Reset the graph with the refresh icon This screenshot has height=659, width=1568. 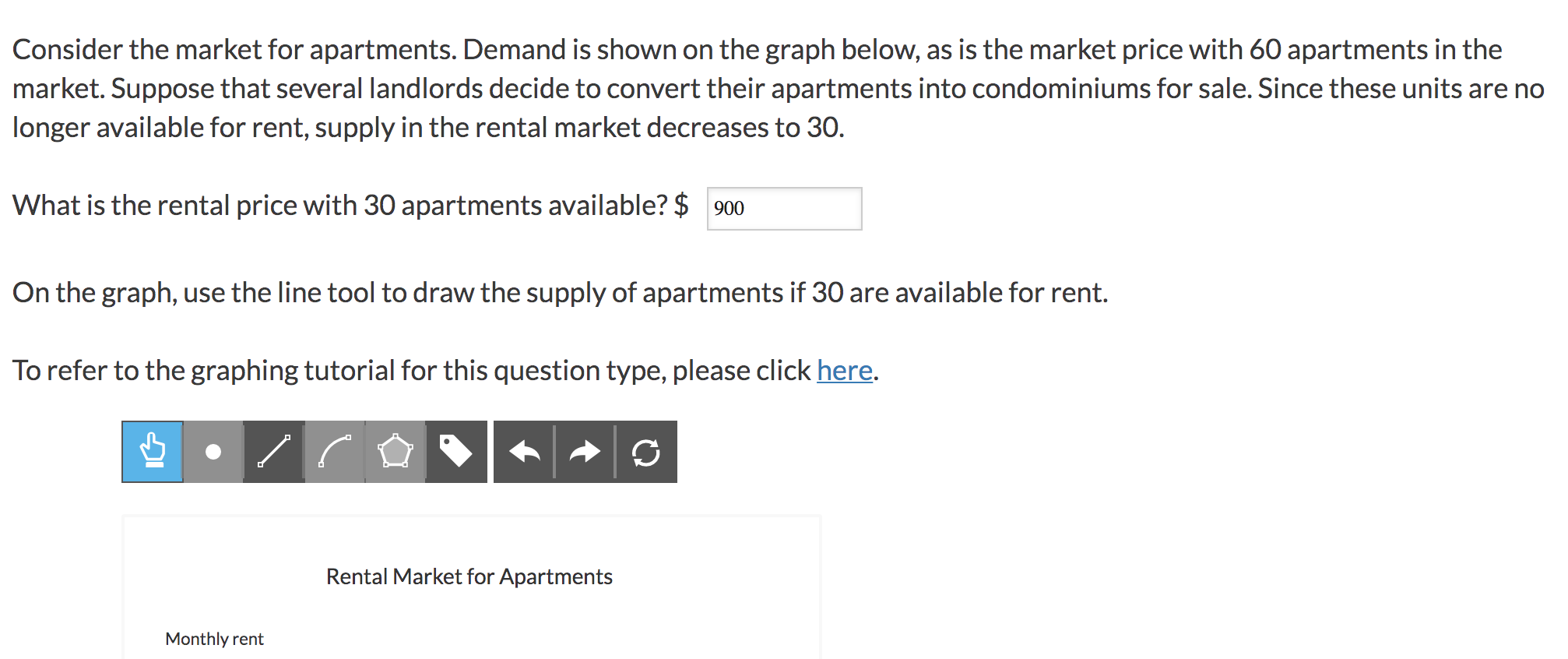pyautogui.click(x=647, y=452)
